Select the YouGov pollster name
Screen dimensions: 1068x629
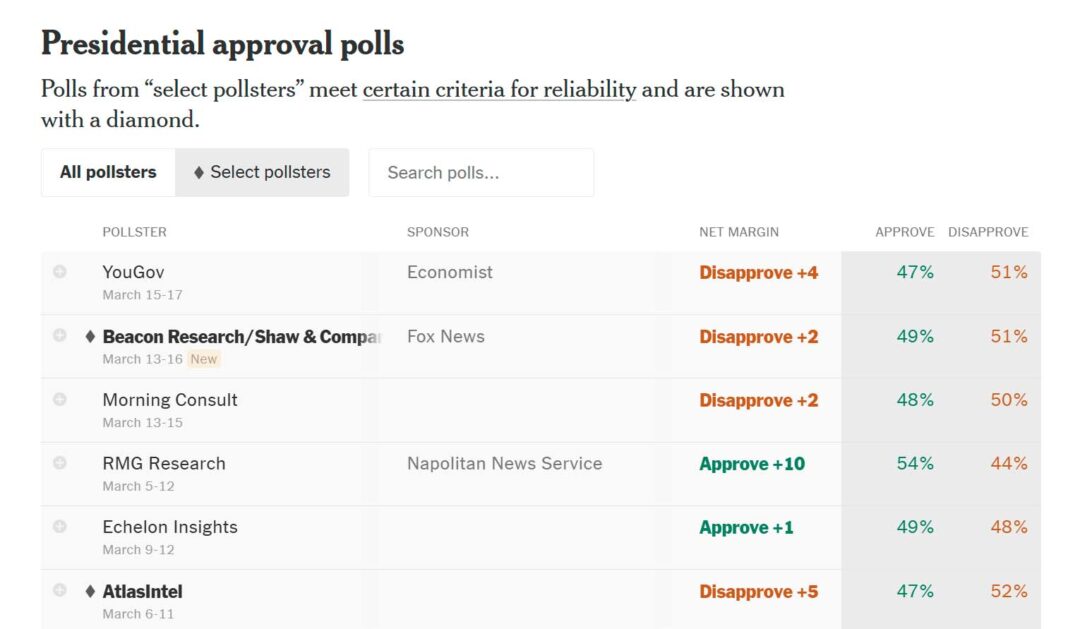(133, 272)
